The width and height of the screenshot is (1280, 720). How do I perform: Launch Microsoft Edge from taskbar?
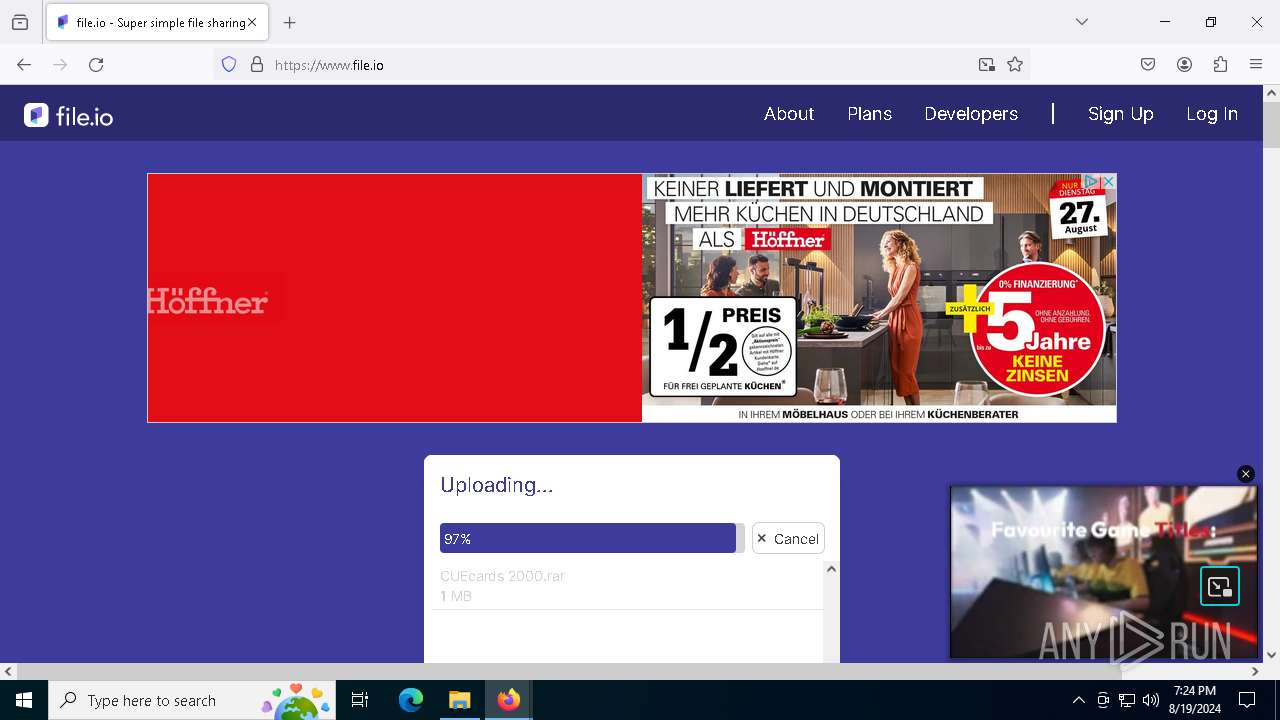(411, 700)
